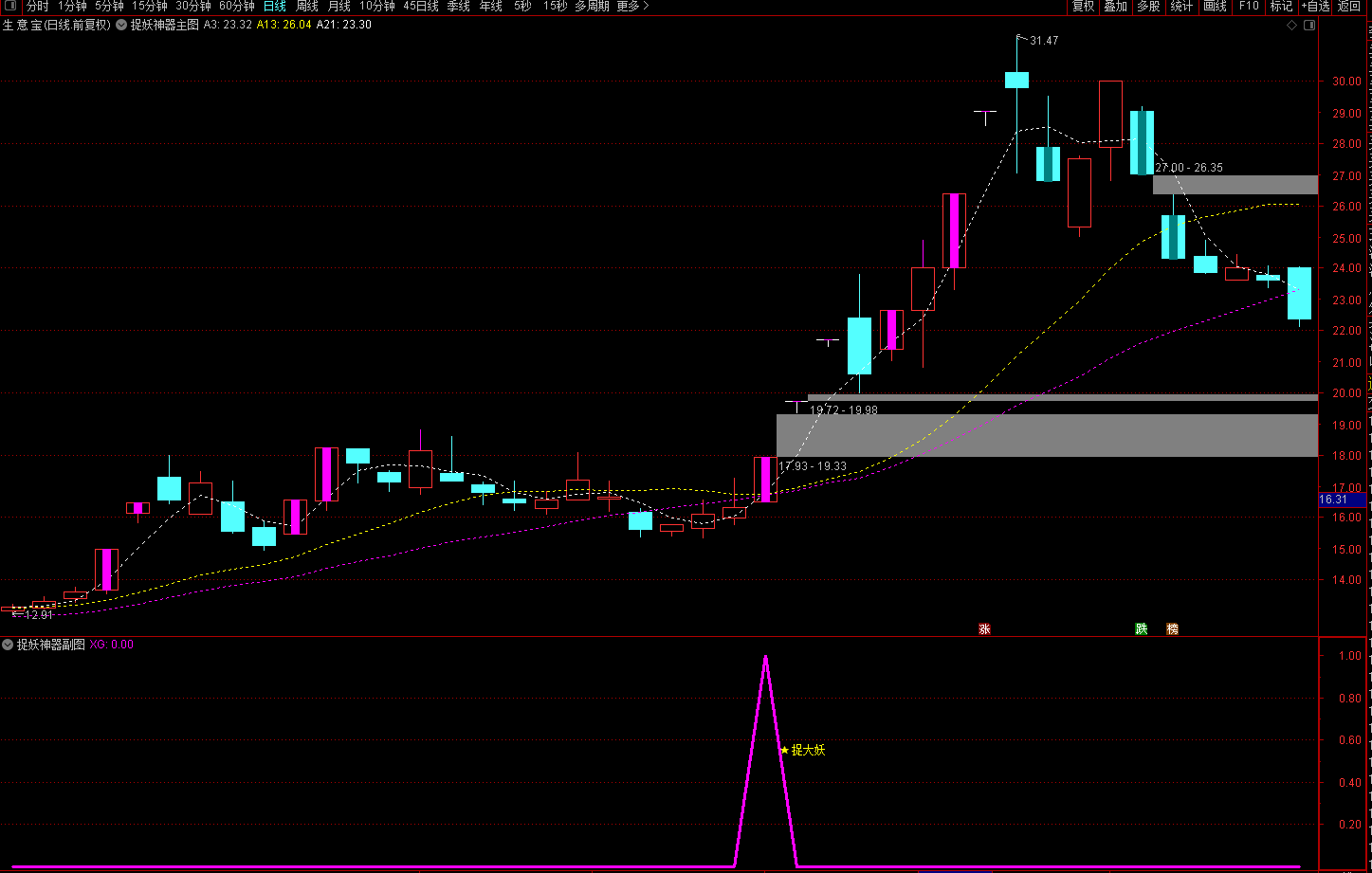
Task: Click the red 涨 event marker icon
Action: (x=984, y=628)
